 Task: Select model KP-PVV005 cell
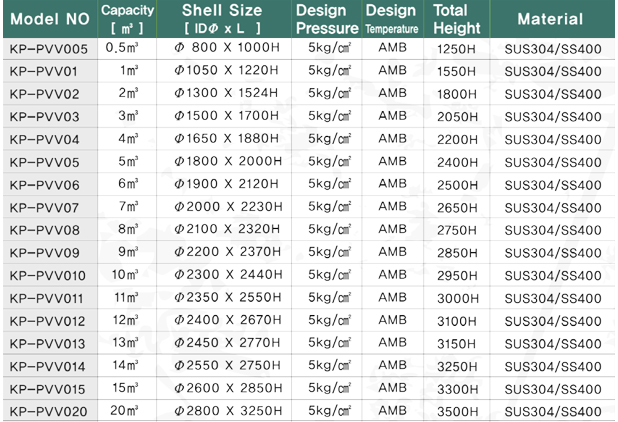point(50,49)
